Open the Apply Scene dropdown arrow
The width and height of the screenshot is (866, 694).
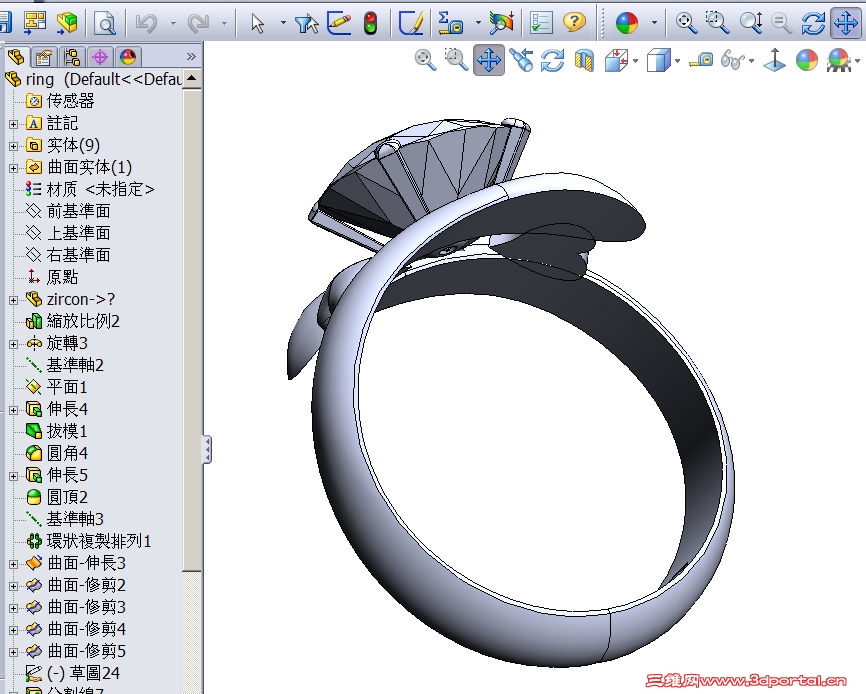[x=858, y=61]
